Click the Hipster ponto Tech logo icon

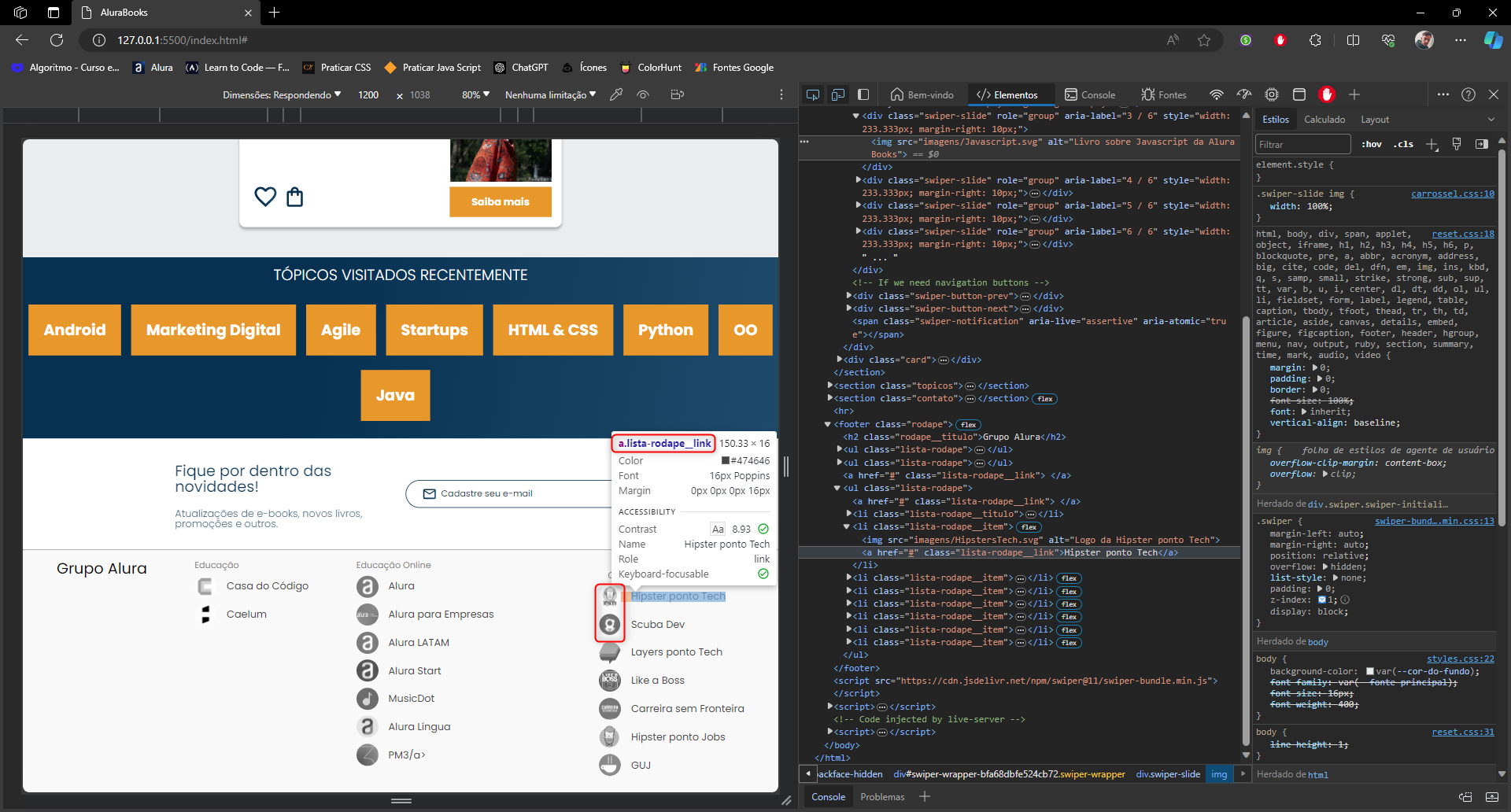(610, 596)
